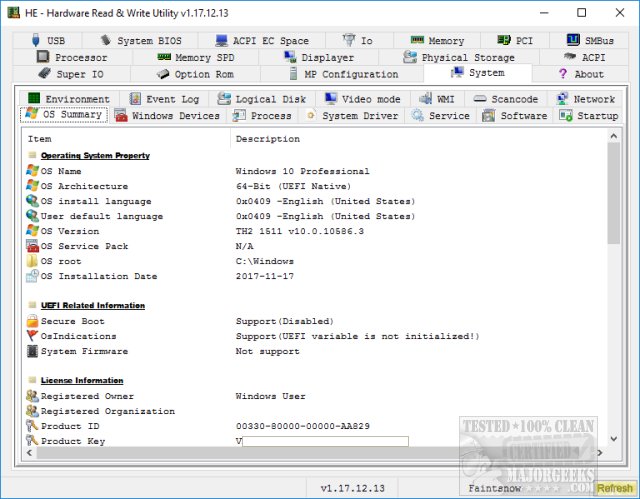Select the OS Installation Date row
Viewport: 640px width, 499px height.
coord(314,276)
